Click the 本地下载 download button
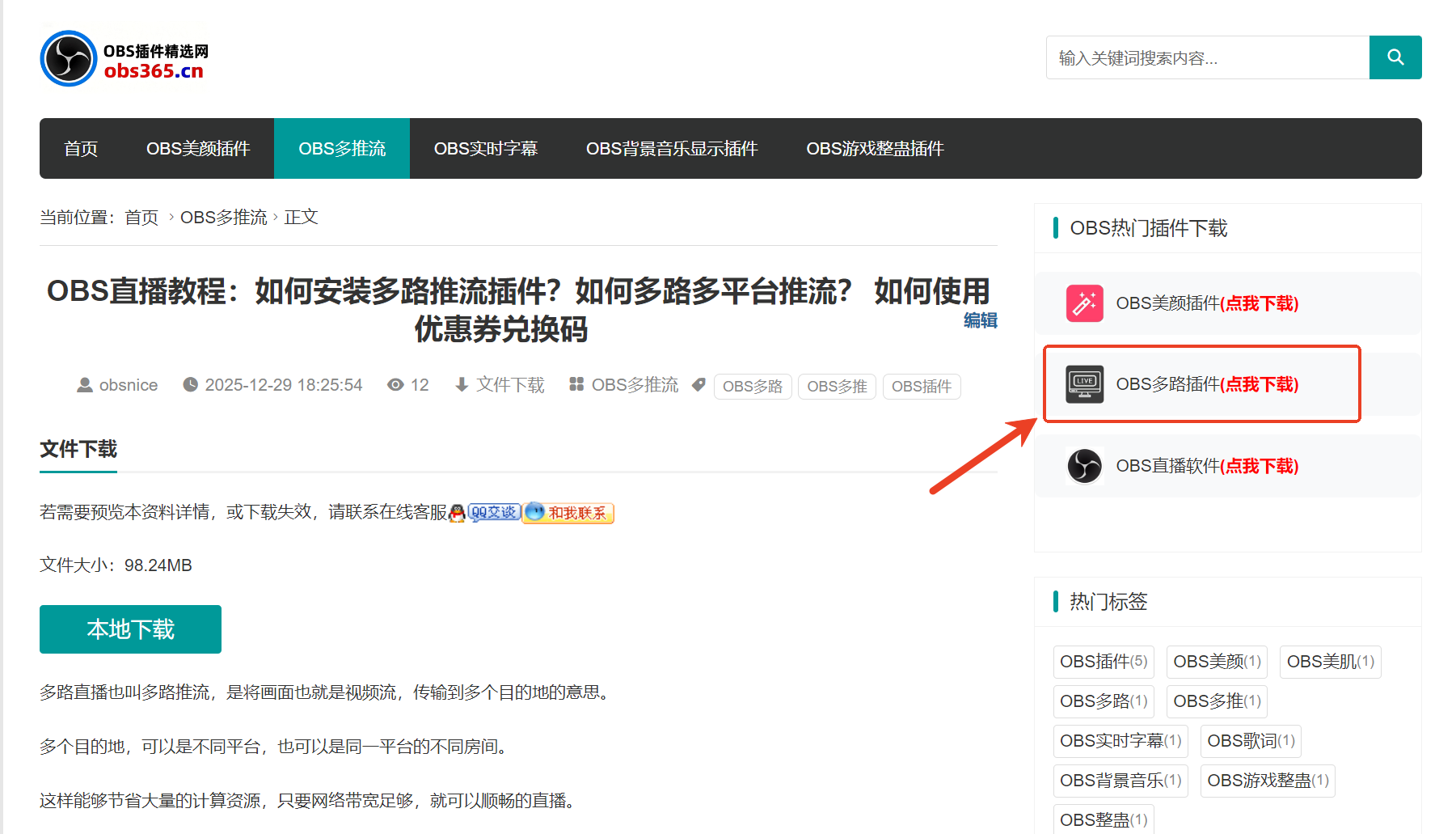 tap(130, 629)
